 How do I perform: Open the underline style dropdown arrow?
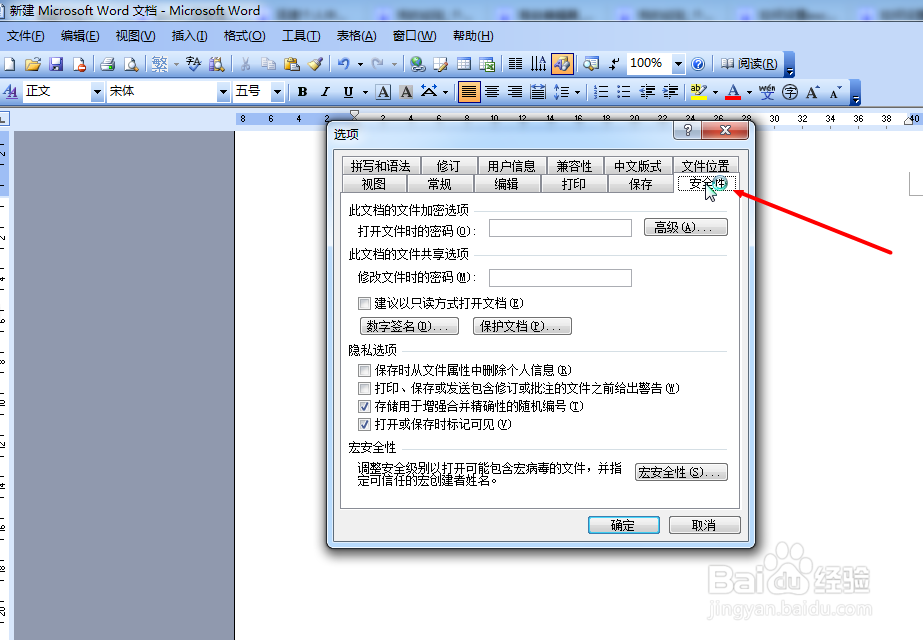[365, 92]
